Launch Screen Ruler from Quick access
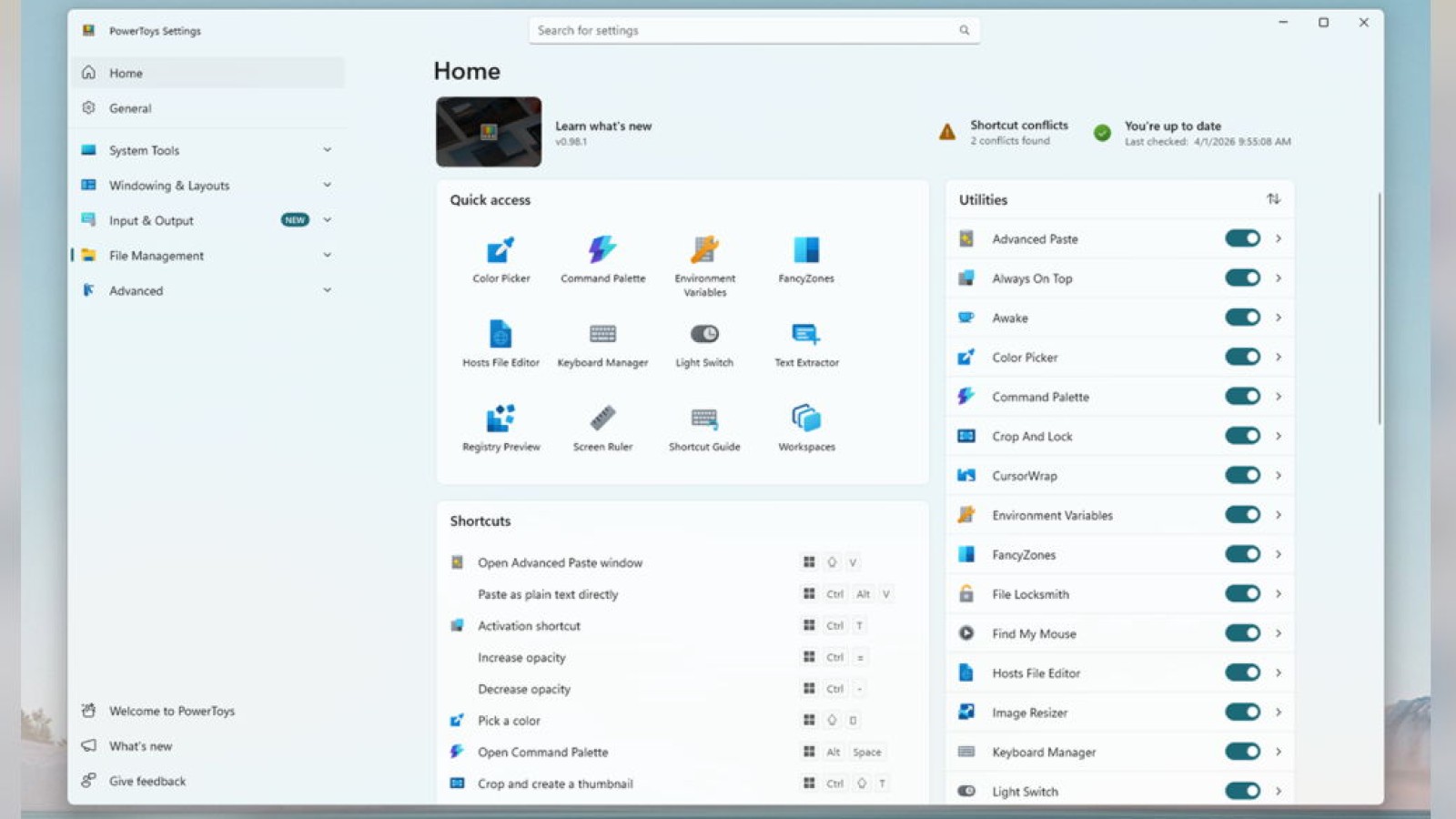Image resolution: width=1456 pixels, height=819 pixels. (602, 428)
